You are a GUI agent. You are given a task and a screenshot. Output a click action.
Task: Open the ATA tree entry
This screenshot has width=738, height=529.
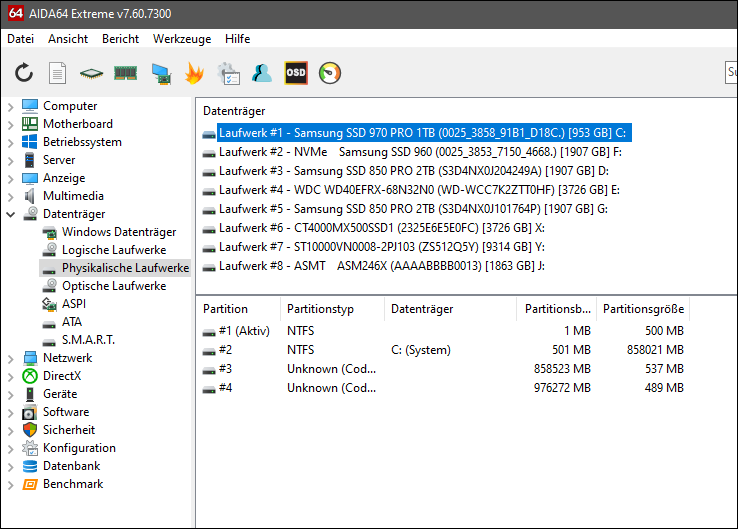(x=72, y=322)
